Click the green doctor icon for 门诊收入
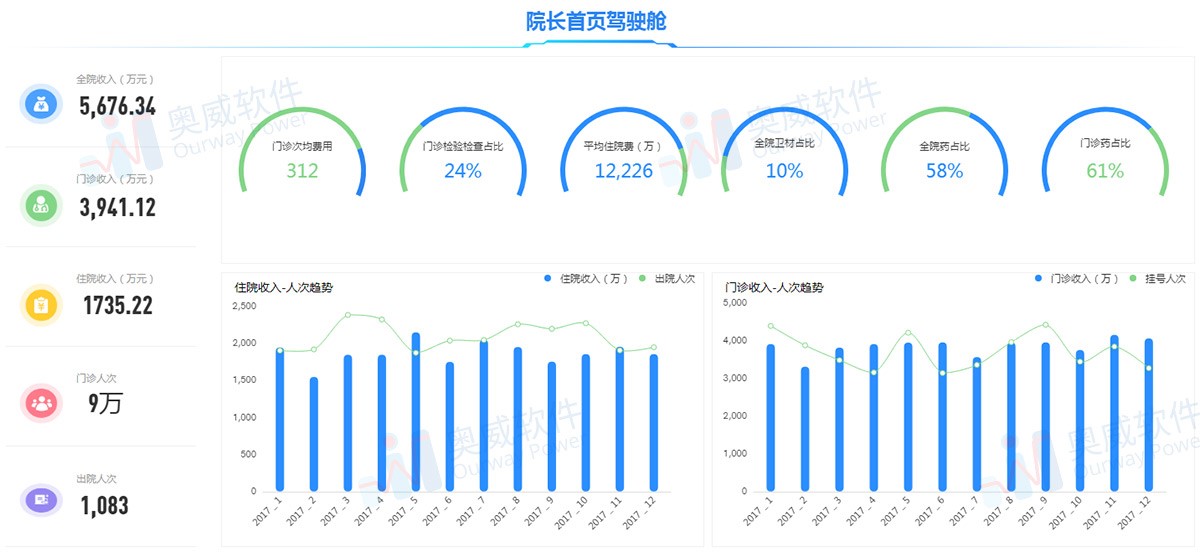The width and height of the screenshot is (1200, 552). [x=41, y=206]
